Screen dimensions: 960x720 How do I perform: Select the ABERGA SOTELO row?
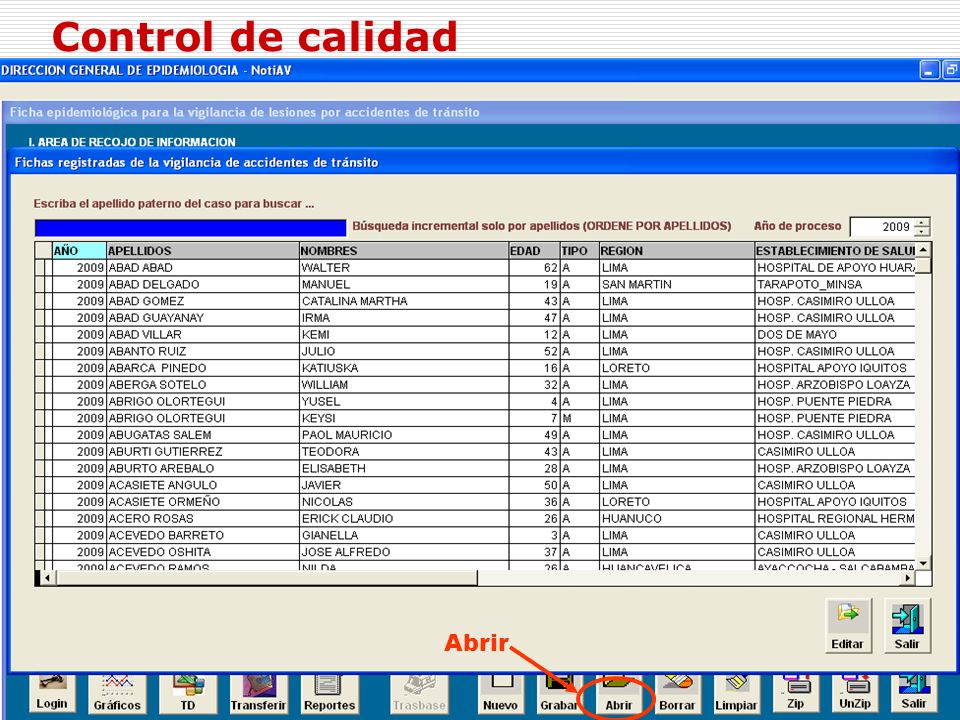pyautogui.click(x=475, y=384)
